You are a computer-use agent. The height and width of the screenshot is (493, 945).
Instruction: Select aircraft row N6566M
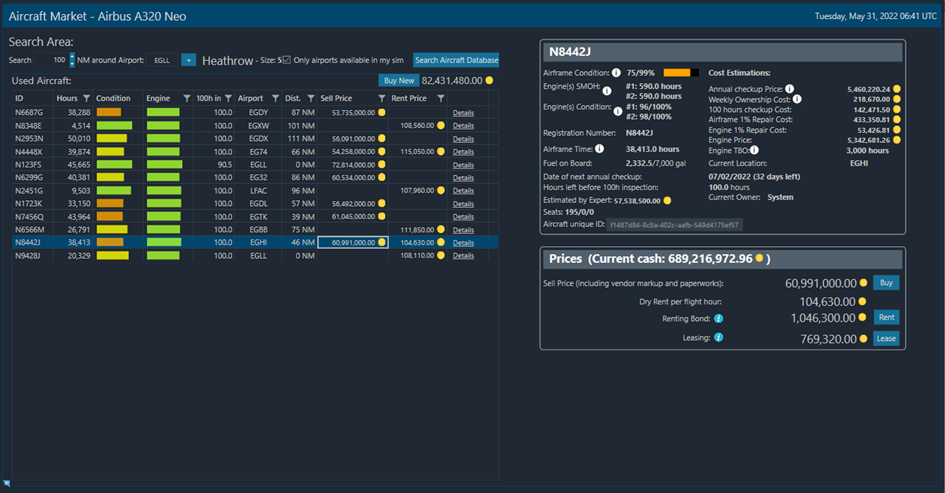[255, 229]
